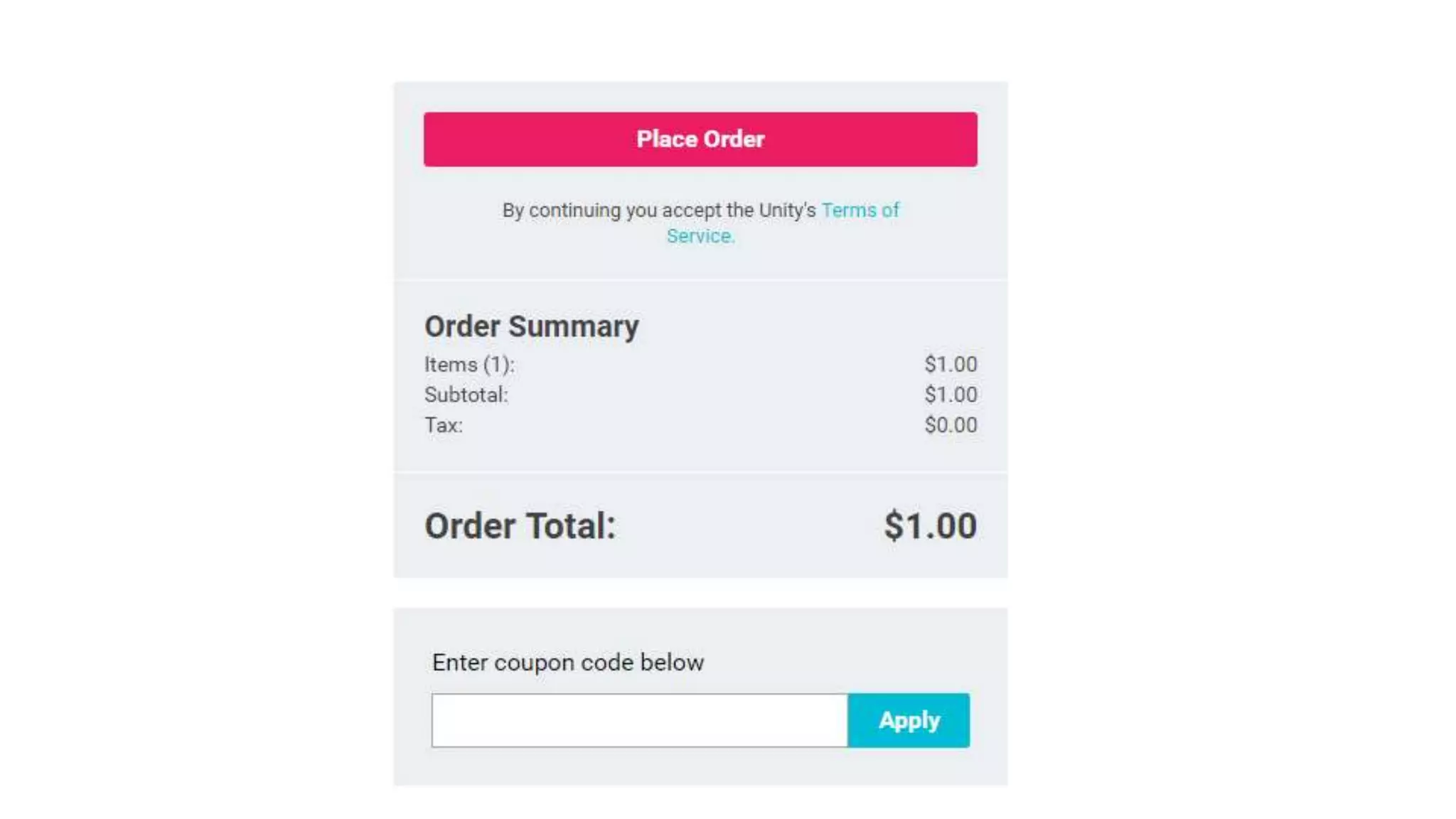1456x819 pixels.
Task: Click the 'Terms of' teal link text
Action: [860, 210]
